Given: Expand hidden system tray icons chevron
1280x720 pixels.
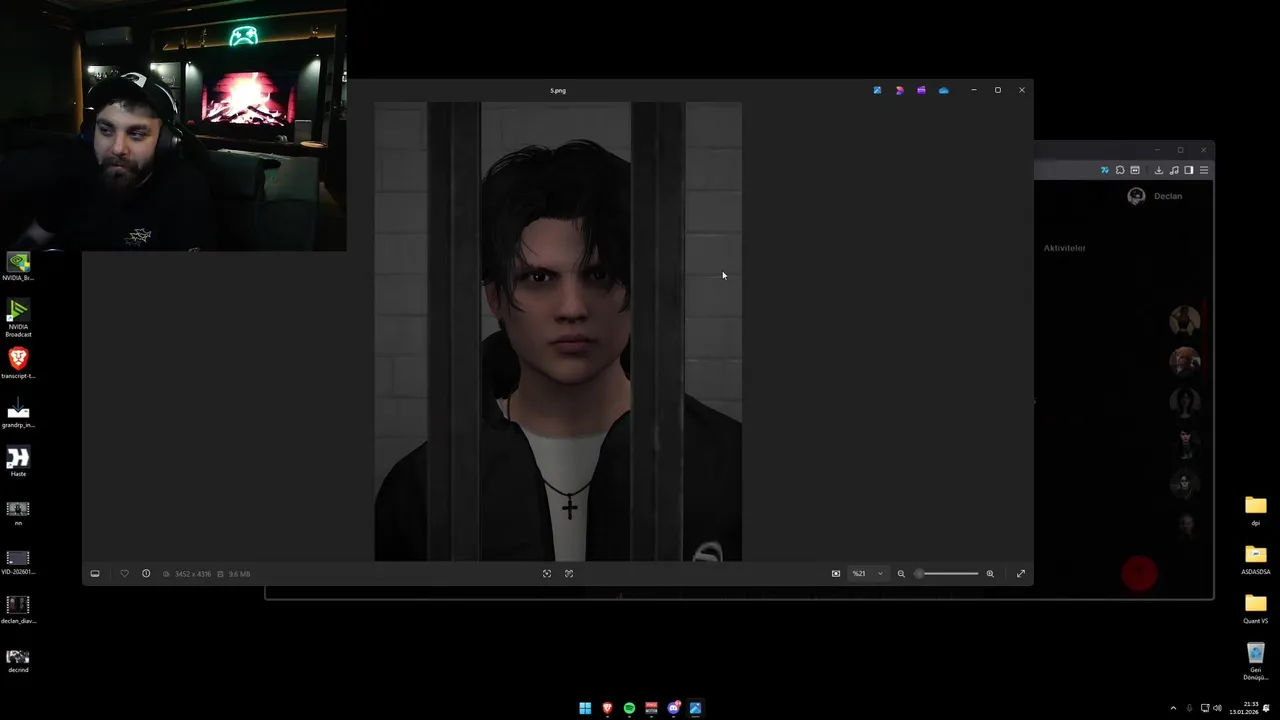Looking at the screenshot, I should click(x=1173, y=708).
